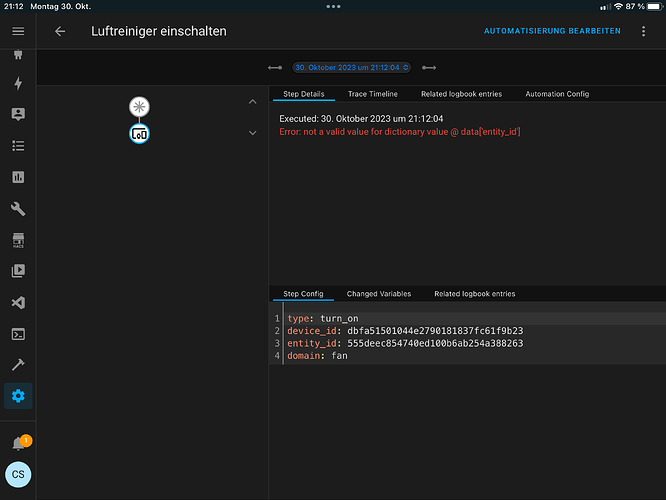This screenshot has width=666, height=500.
Task: Open lower Related logbook entries tab
Action: click(x=474, y=294)
